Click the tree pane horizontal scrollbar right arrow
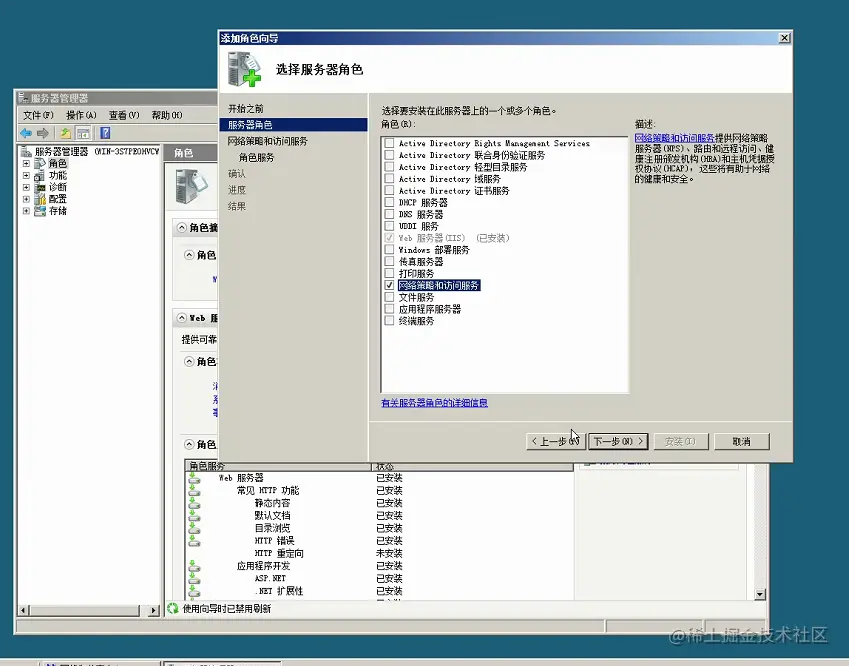 coord(153,610)
